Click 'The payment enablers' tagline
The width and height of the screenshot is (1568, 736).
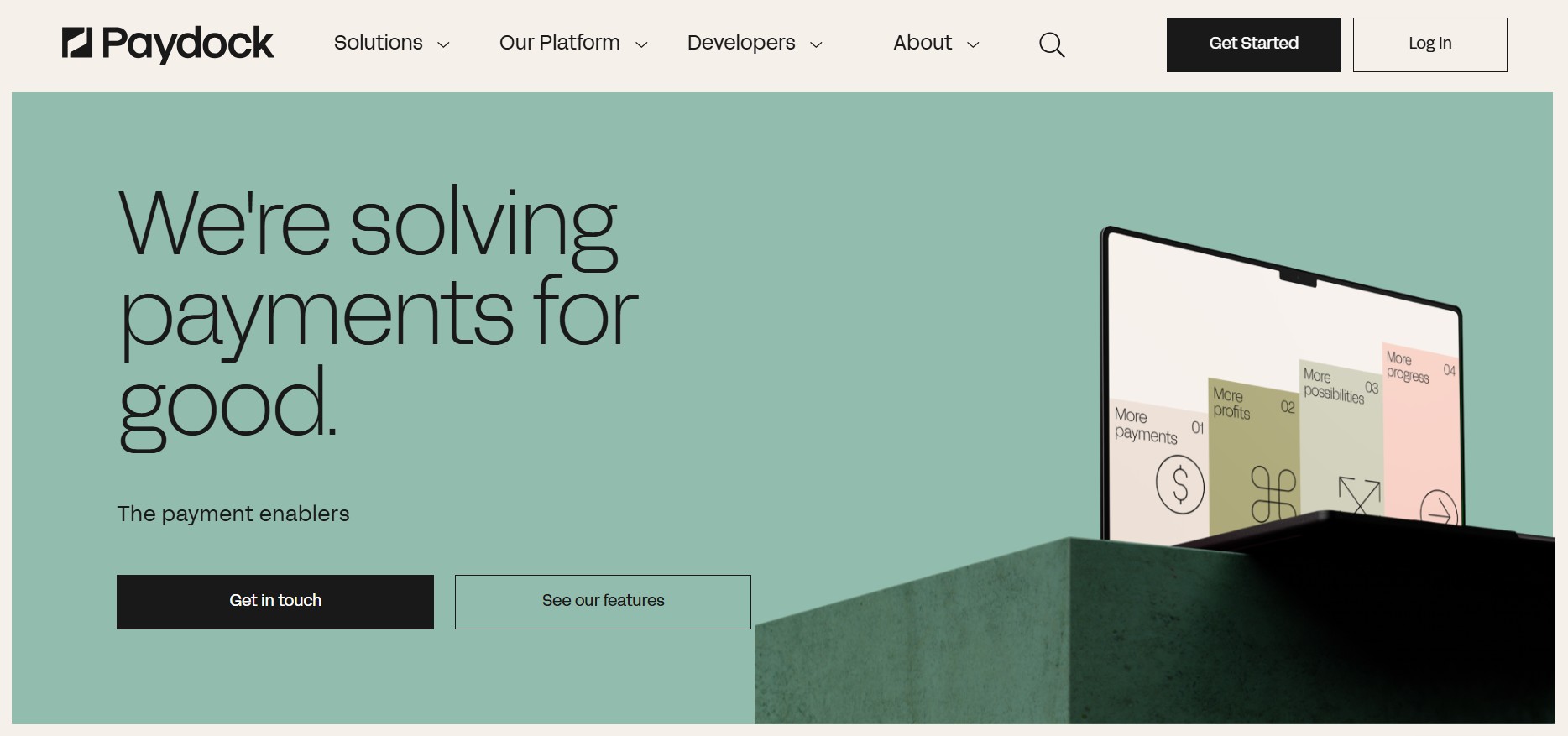pyautogui.click(x=233, y=514)
